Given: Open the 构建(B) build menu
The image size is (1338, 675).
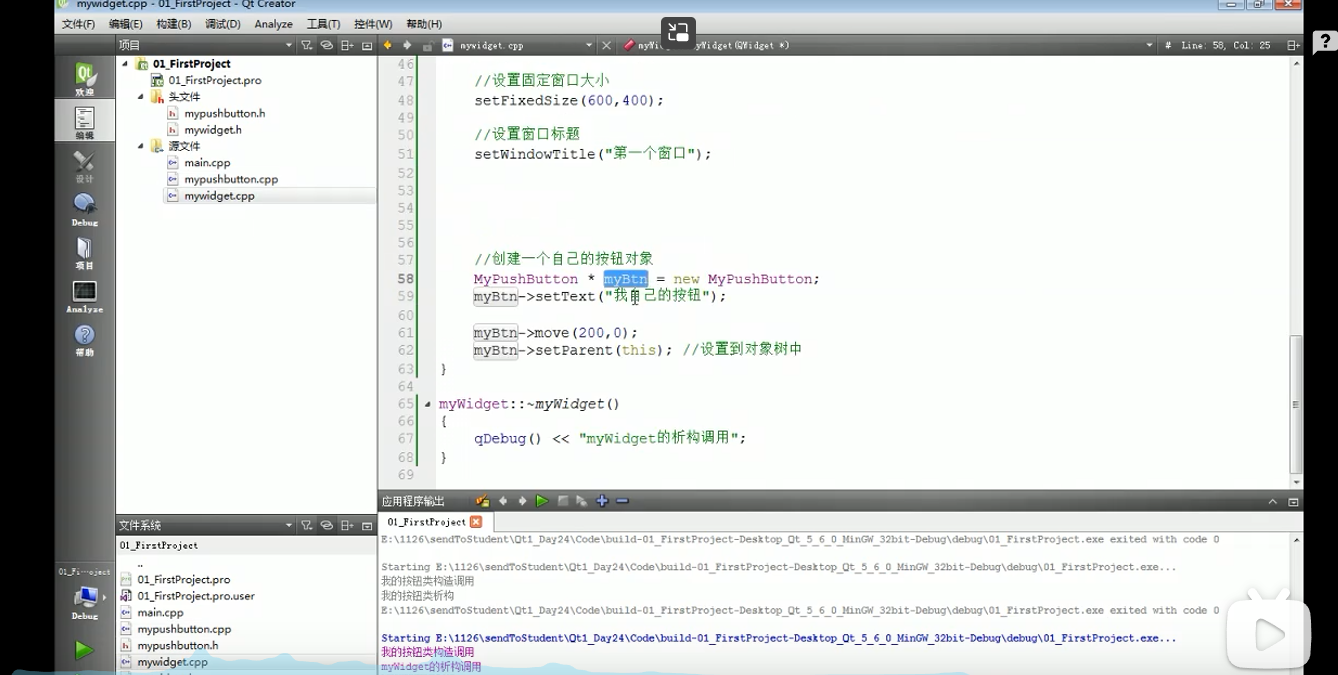Looking at the screenshot, I should 173,24.
